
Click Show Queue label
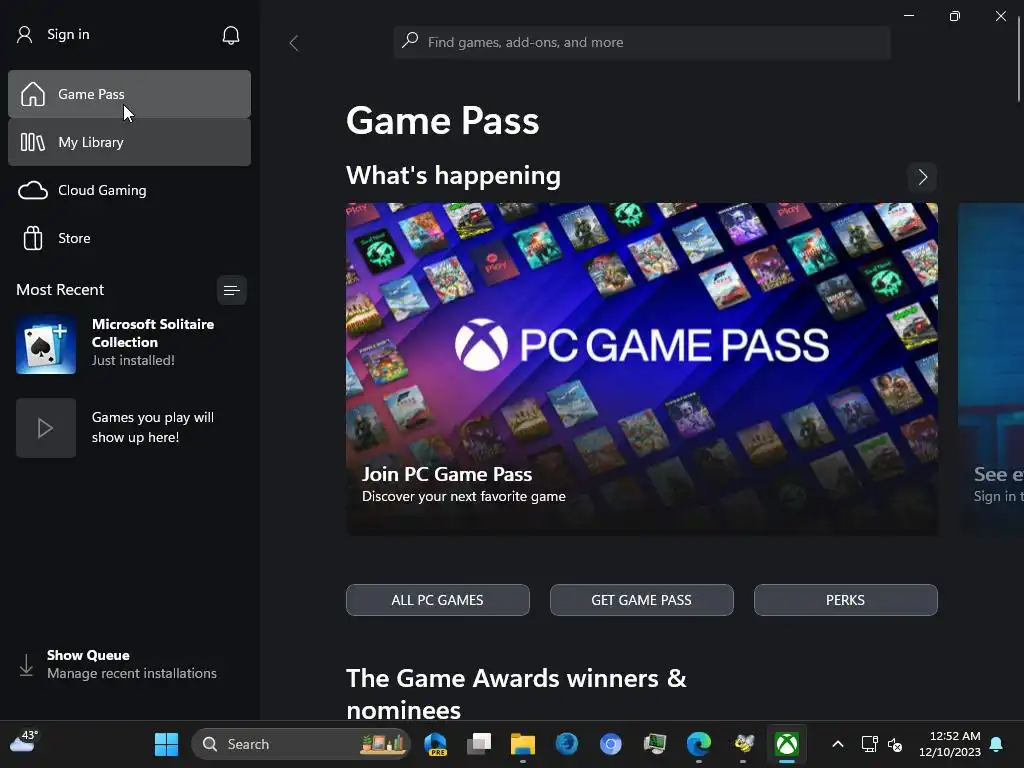point(88,655)
